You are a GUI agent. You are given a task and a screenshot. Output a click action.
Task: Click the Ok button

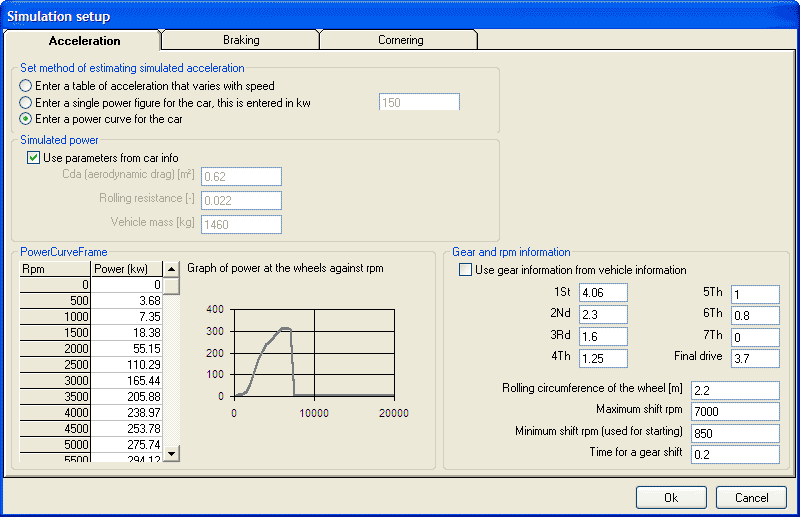(x=671, y=497)
